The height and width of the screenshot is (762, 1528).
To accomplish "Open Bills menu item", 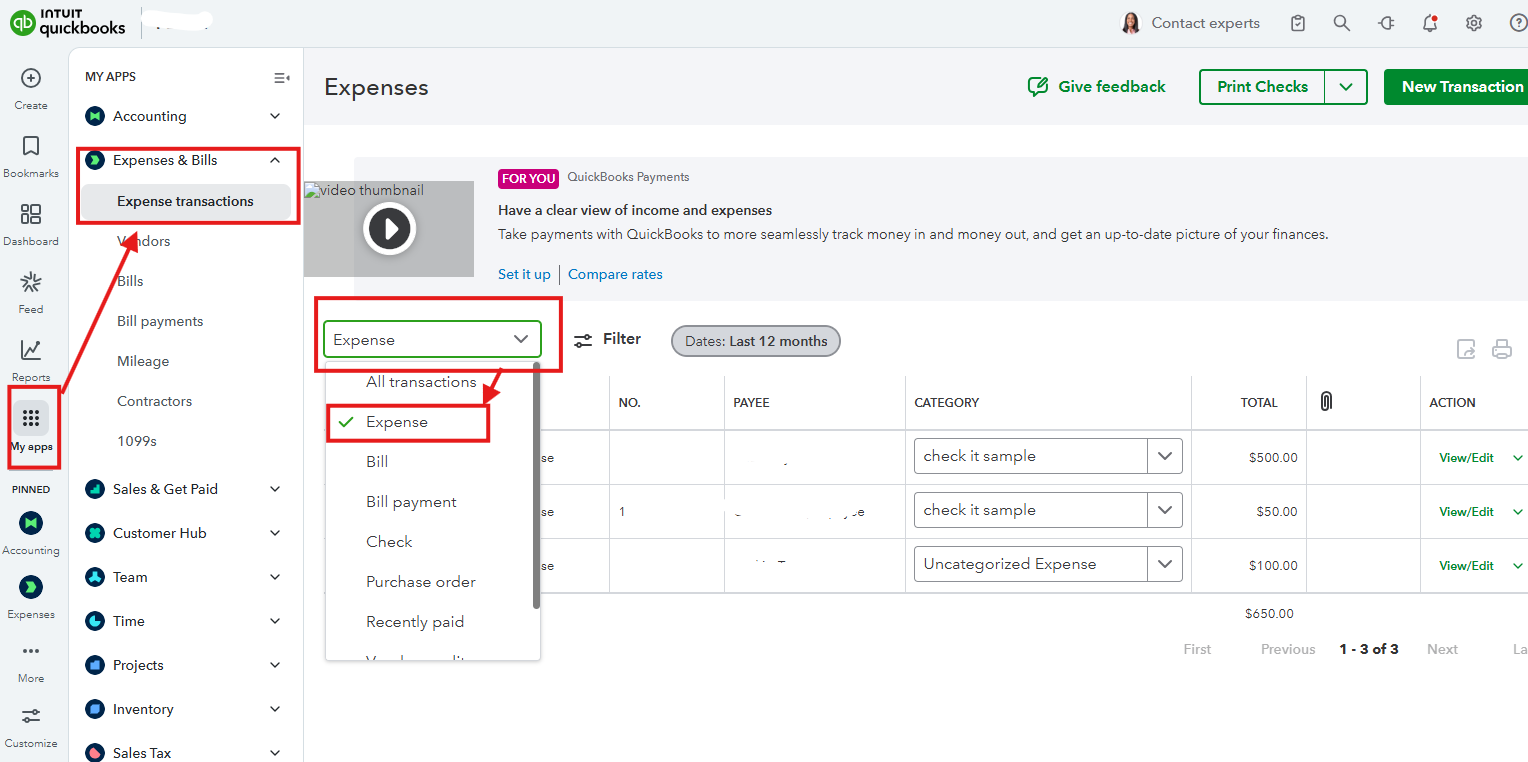I will point(130,281).
